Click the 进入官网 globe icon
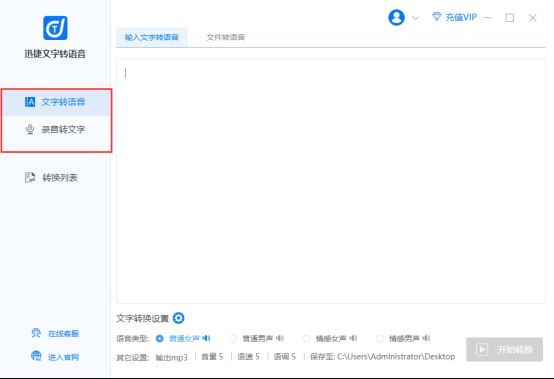This screenshot has height=379, width=554. pyautogui.click(x=36, y=356)
